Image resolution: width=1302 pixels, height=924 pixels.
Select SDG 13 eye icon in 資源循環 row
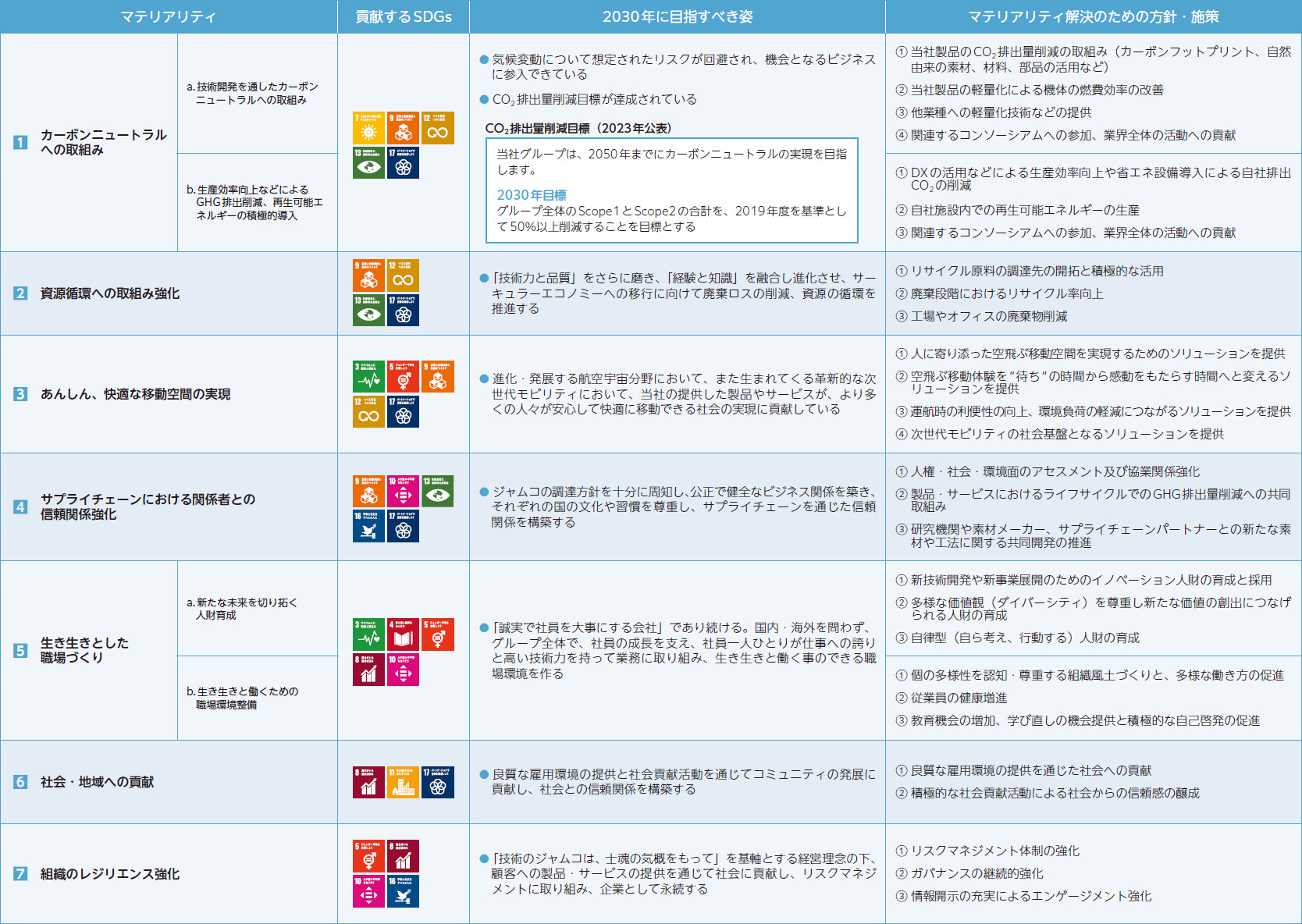pyautogui.click(x=368, y=310)
